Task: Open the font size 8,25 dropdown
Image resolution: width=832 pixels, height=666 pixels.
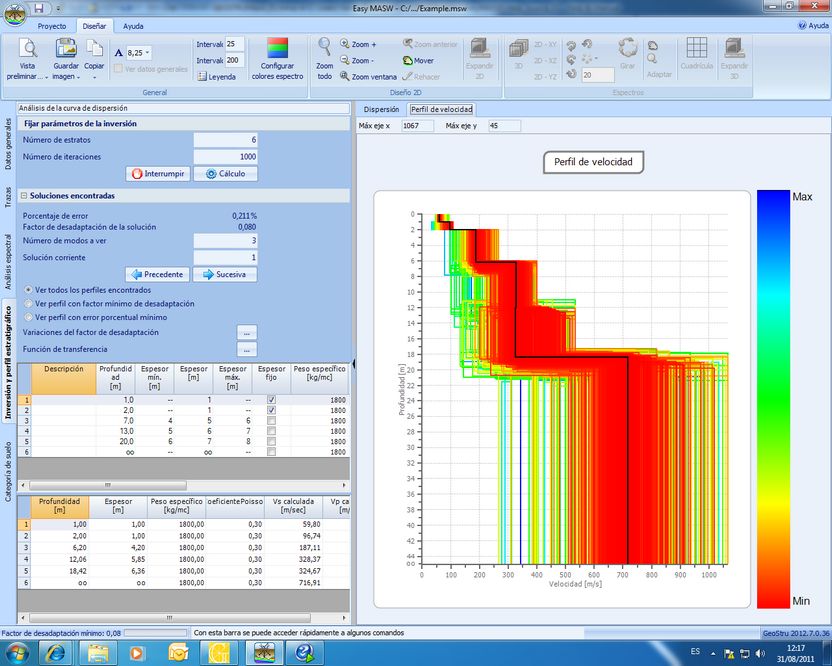Action: pos(148,53)
